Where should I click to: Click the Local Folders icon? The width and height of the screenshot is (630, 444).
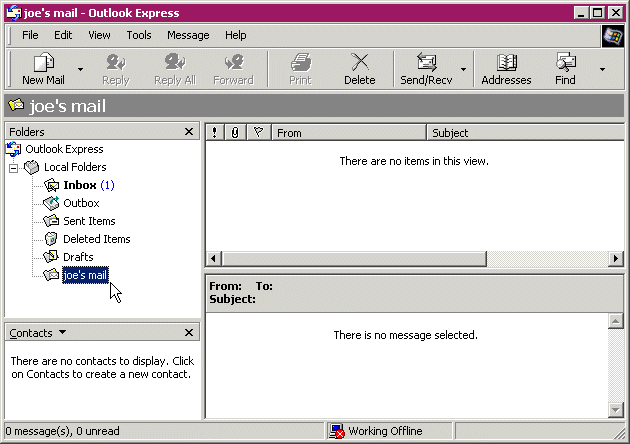(x=32, y=167)
